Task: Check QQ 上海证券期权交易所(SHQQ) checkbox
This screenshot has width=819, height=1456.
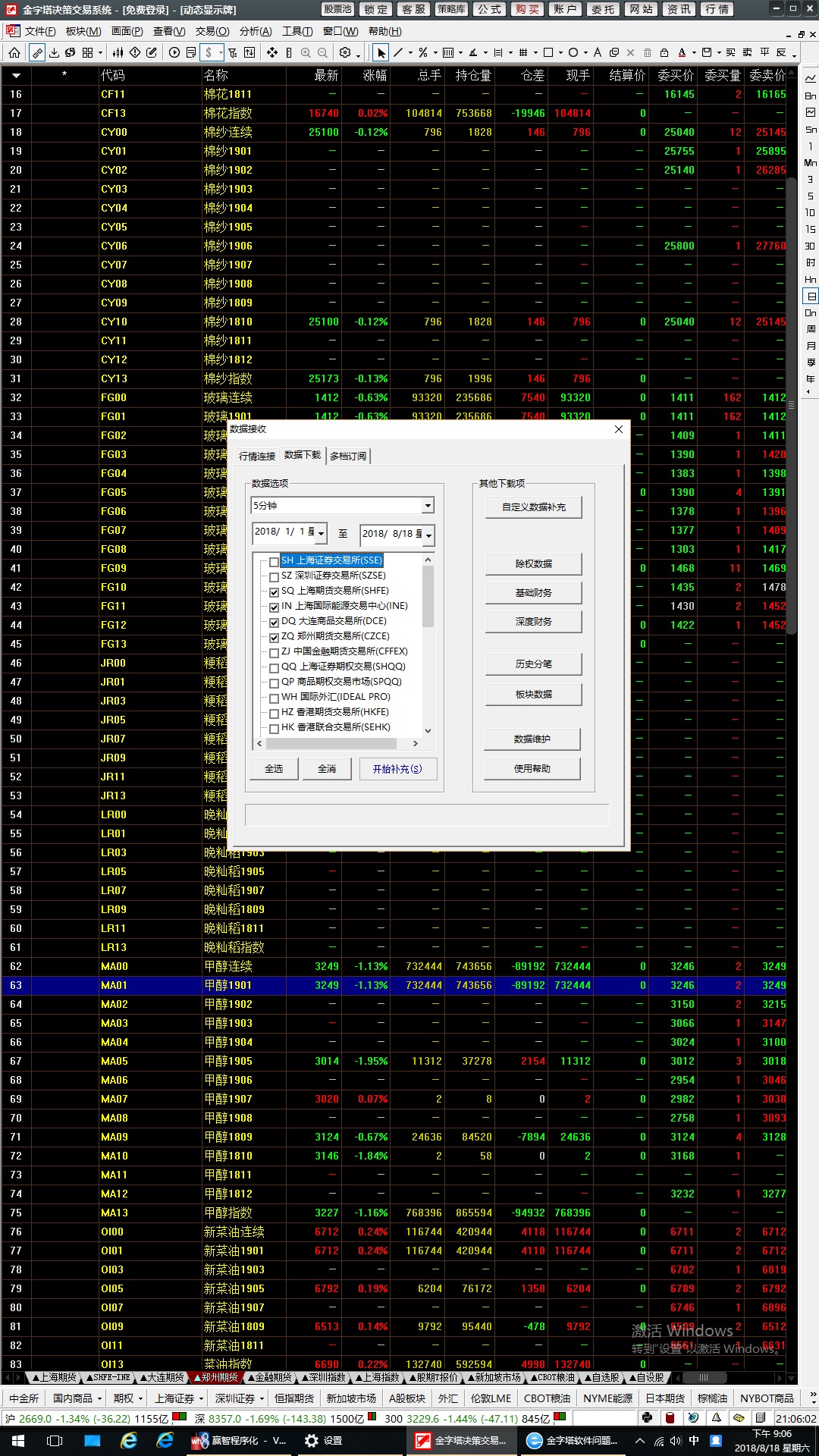Action: [275, 668]
